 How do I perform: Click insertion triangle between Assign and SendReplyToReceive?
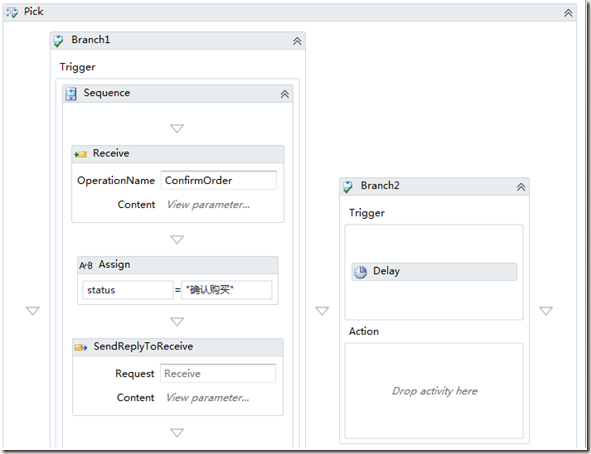177,321
